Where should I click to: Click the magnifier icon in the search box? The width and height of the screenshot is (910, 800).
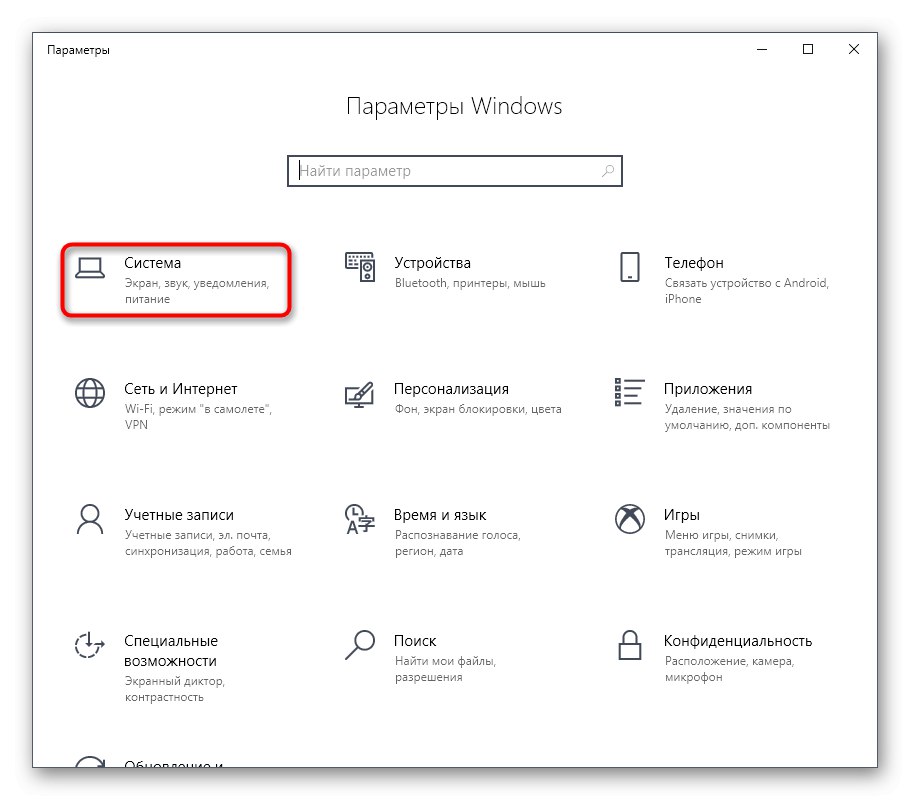(x=607, y=171)
